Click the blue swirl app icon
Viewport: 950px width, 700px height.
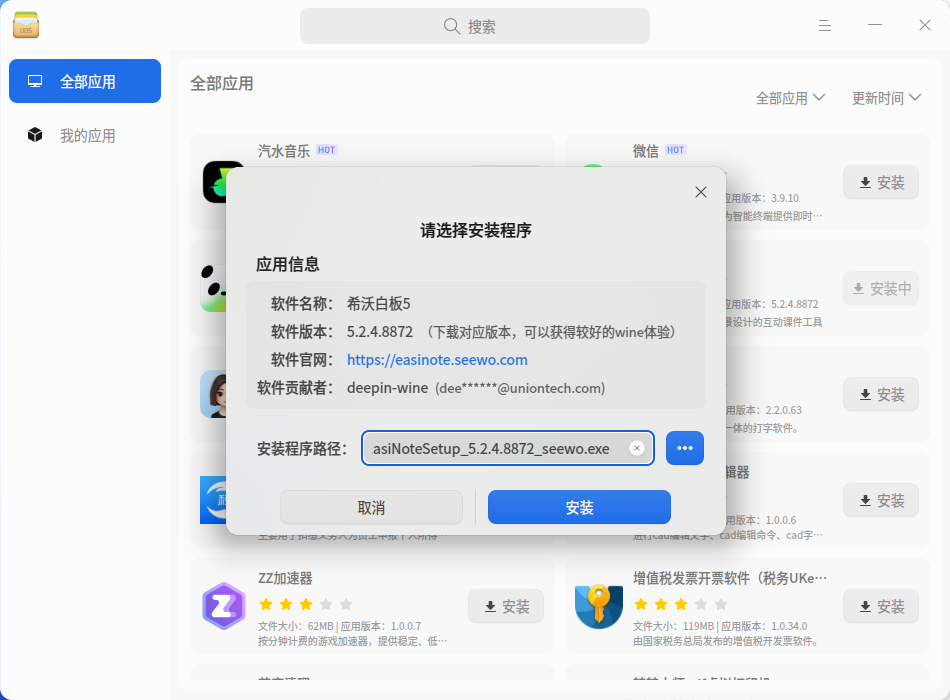(x=213, y=500)
